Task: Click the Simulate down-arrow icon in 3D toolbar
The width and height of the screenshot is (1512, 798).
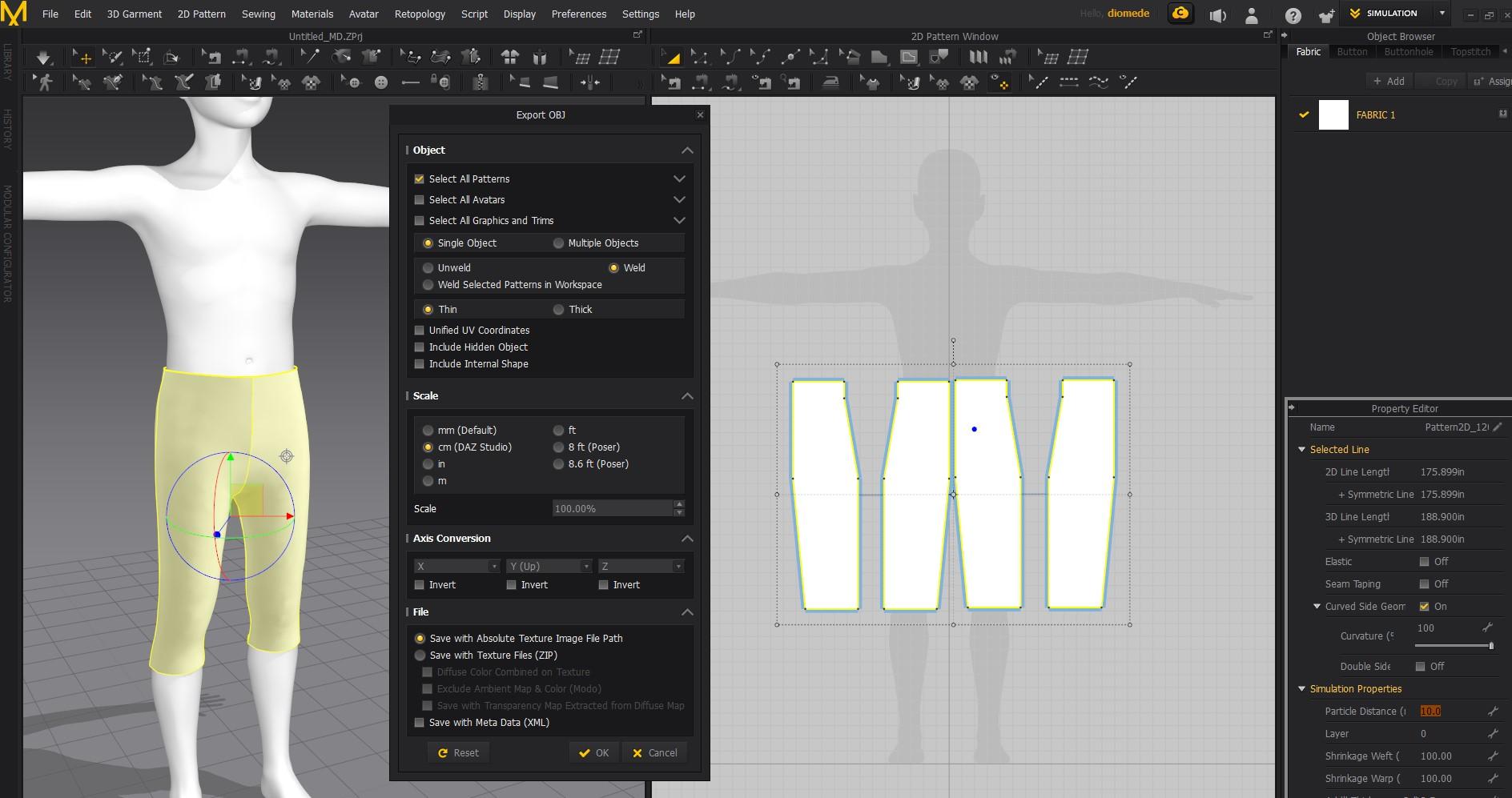Action: (43, 57)
